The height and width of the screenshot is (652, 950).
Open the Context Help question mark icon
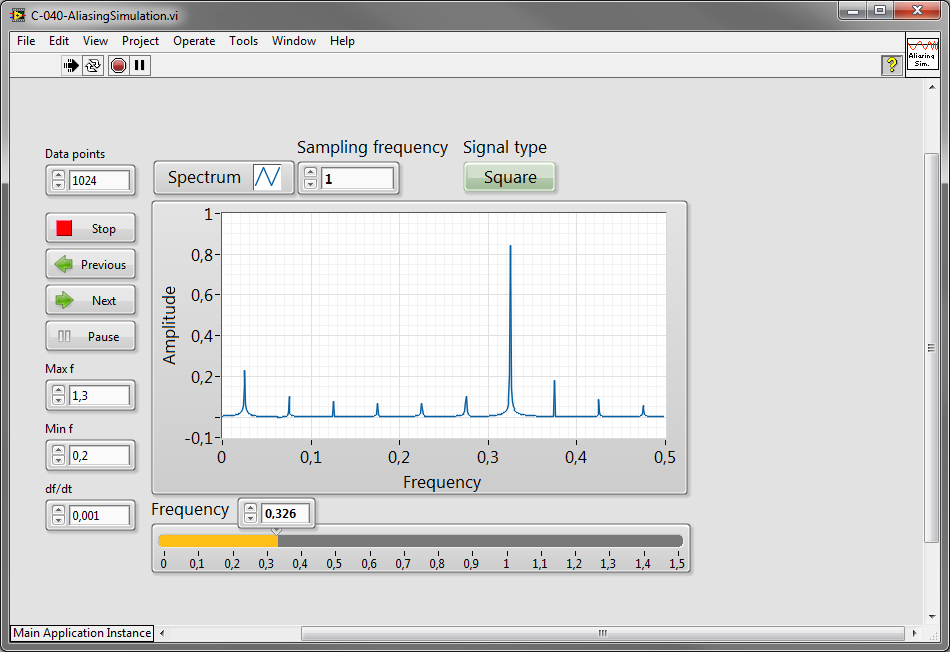click(x=891, y=65)
